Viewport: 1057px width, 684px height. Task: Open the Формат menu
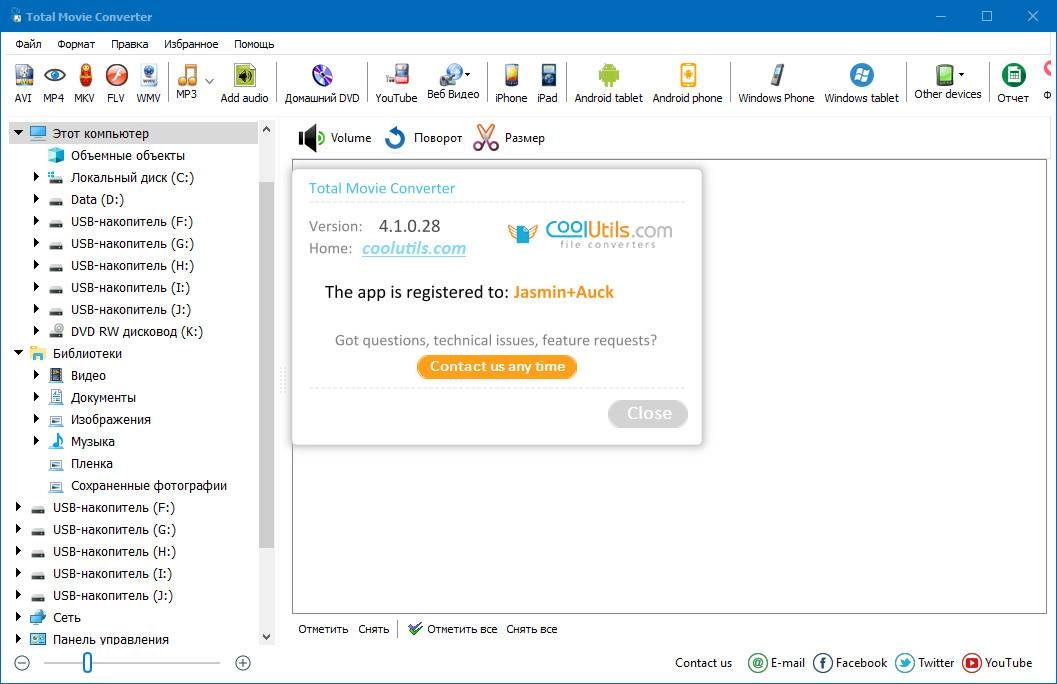click(x=76, y=44)
